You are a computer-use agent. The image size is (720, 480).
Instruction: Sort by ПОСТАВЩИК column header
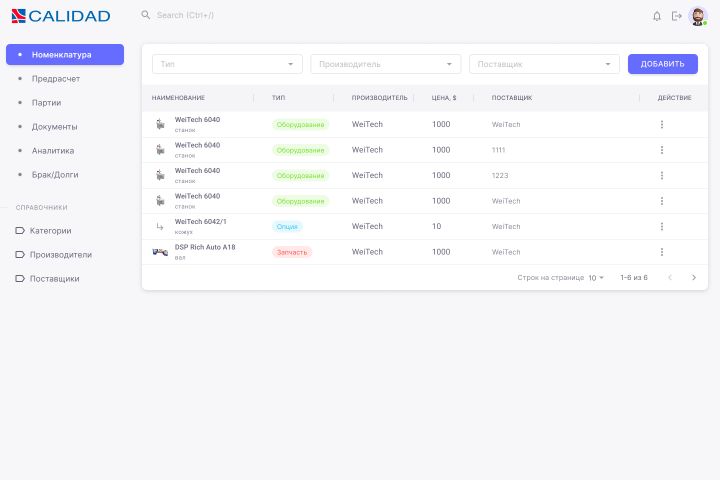pyautogui.click(x=512, y=98)
